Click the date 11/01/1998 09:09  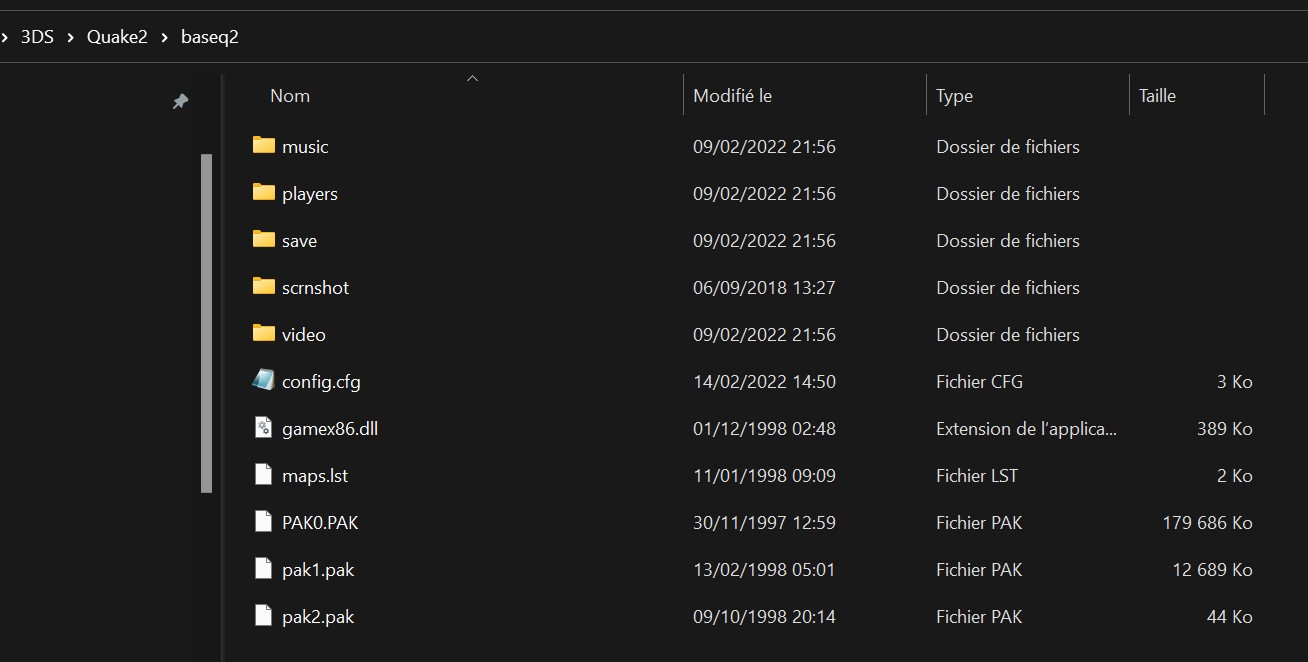764,476
